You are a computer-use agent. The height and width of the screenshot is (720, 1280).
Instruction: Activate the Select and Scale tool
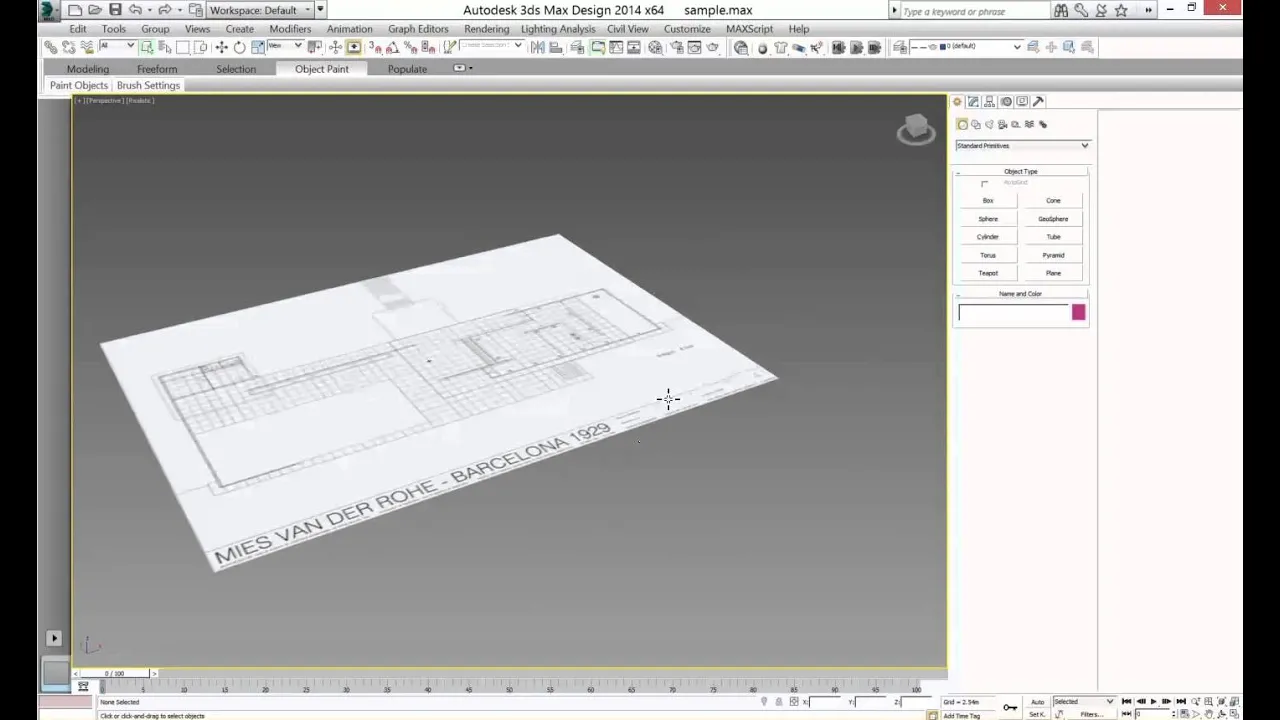(257, 47)
